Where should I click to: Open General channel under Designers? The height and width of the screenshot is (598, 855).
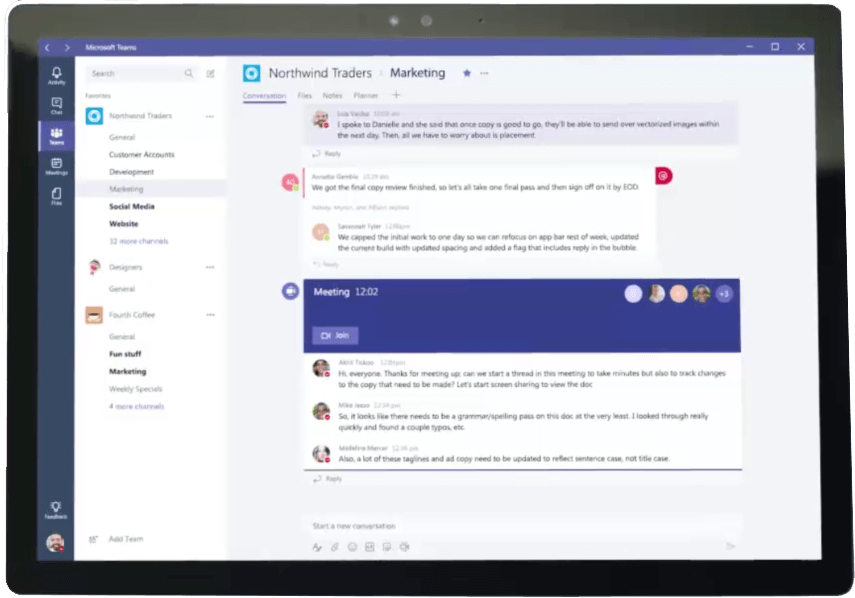point(122,289)
